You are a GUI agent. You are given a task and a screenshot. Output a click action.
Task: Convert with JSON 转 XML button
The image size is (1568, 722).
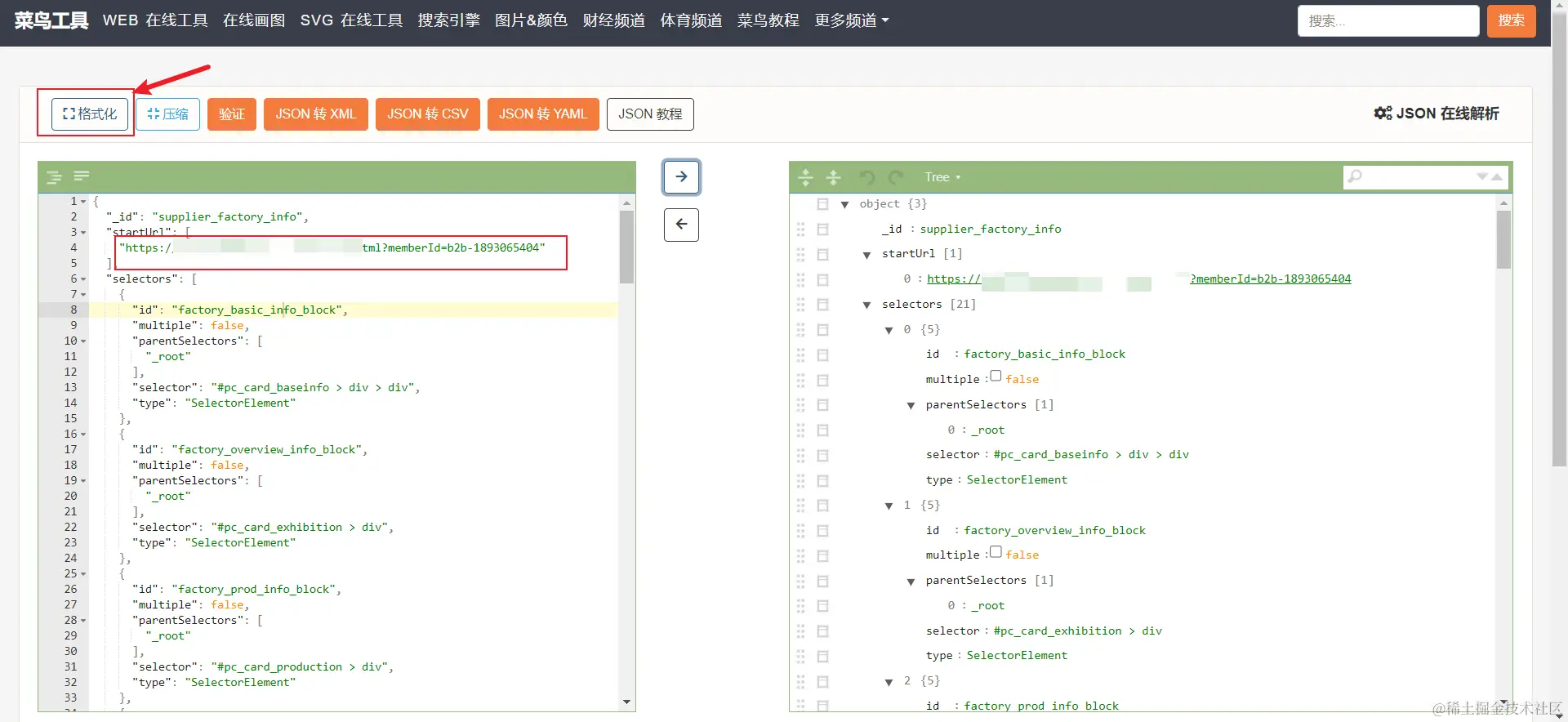pos(316,114)
